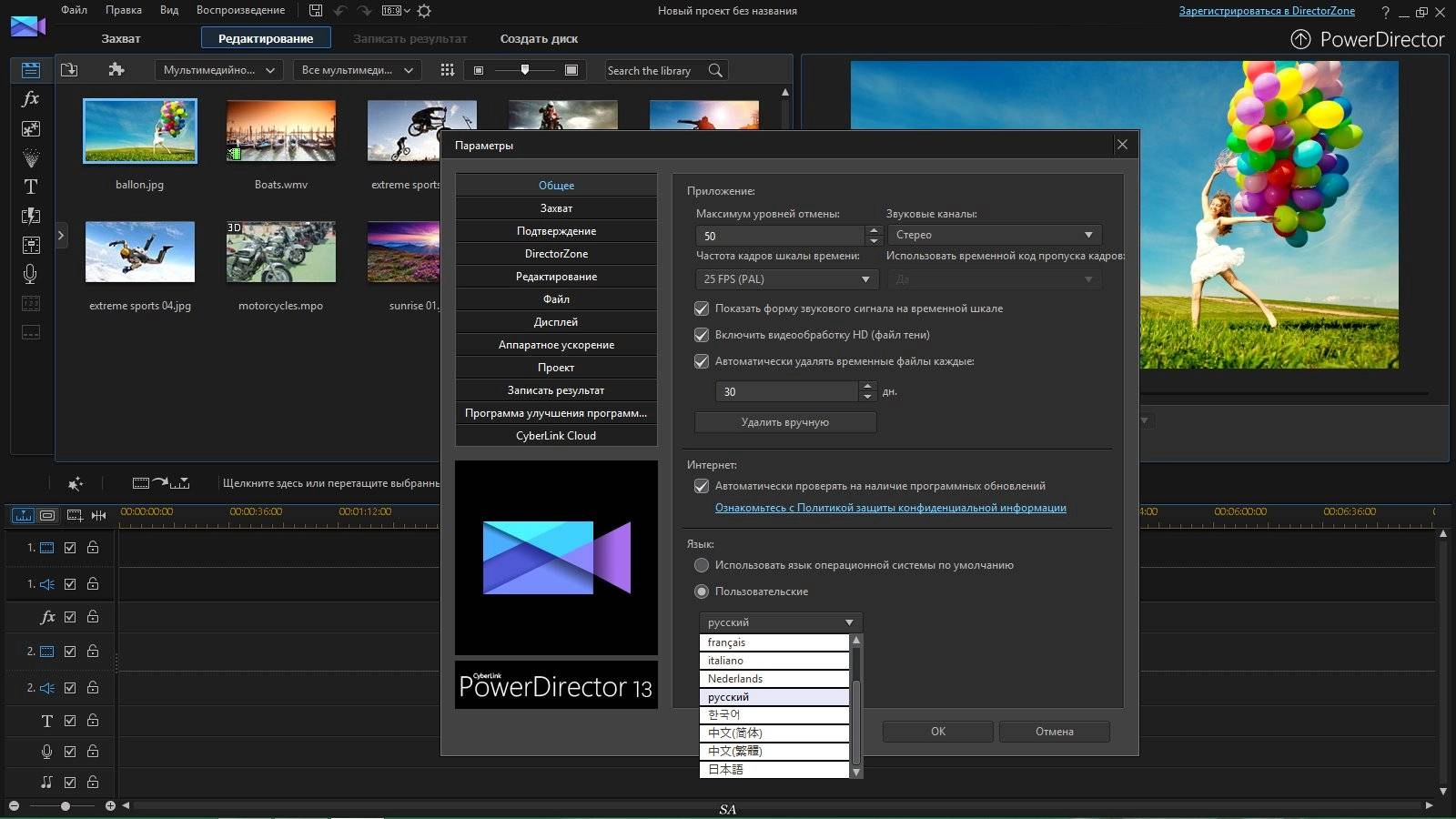Open the Voice-Over microphone room icon
The height and width of the screenshot is (819, 1456).
pyautogui.click(x=31, y=274)
